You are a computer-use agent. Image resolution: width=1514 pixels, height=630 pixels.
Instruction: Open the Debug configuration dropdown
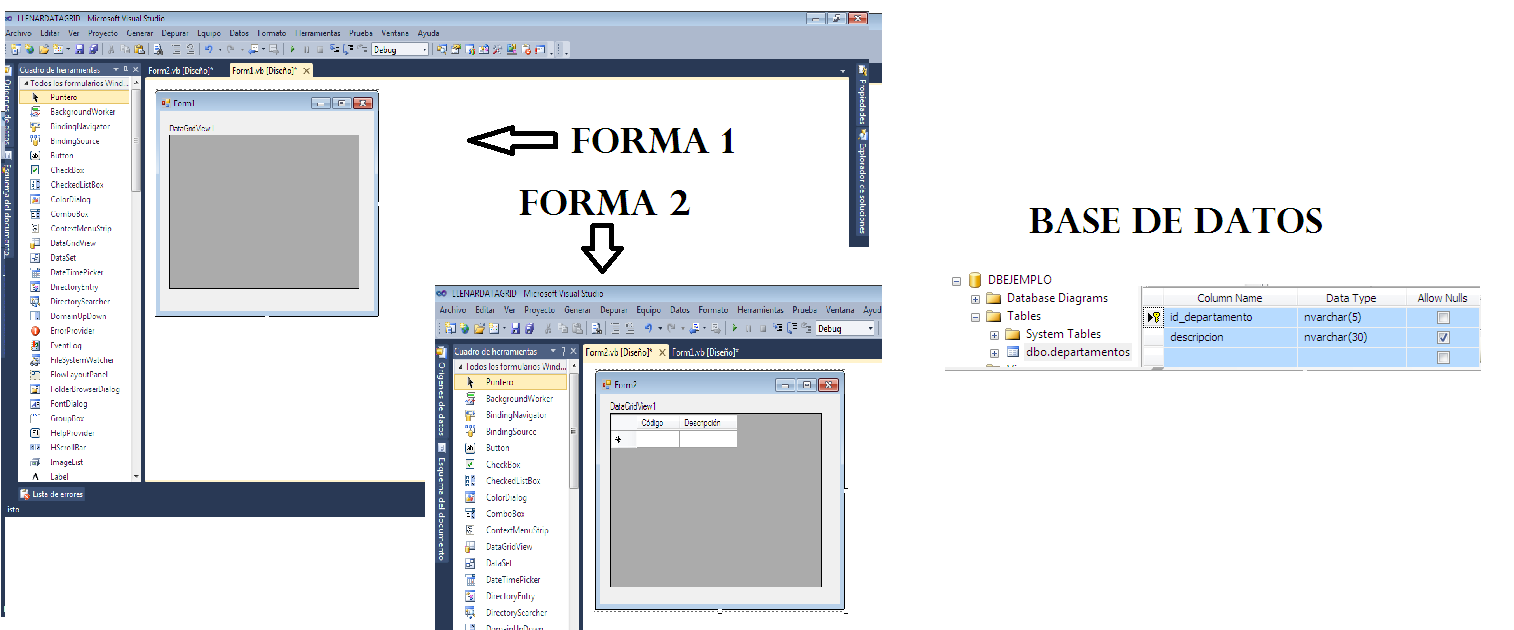pyautogui.click(x=424, y=50)
